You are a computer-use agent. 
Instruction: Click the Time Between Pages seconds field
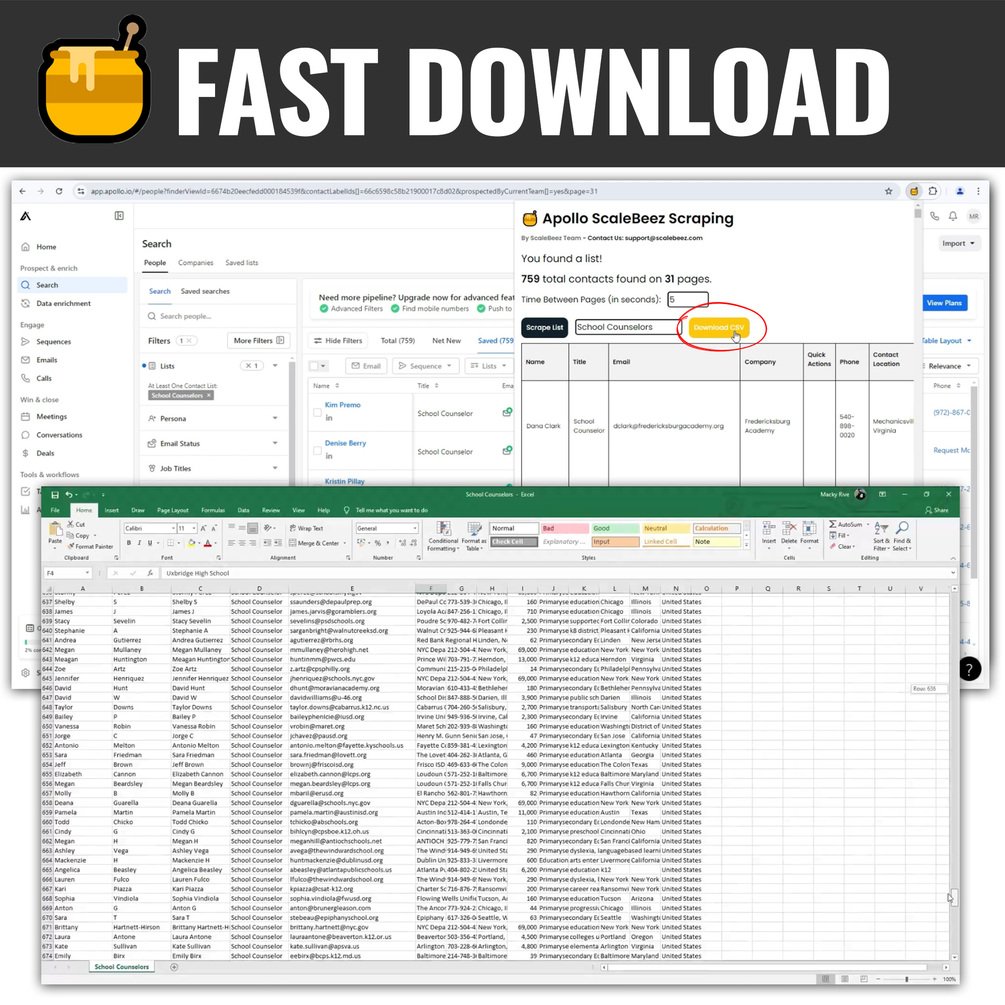(688, 299)
